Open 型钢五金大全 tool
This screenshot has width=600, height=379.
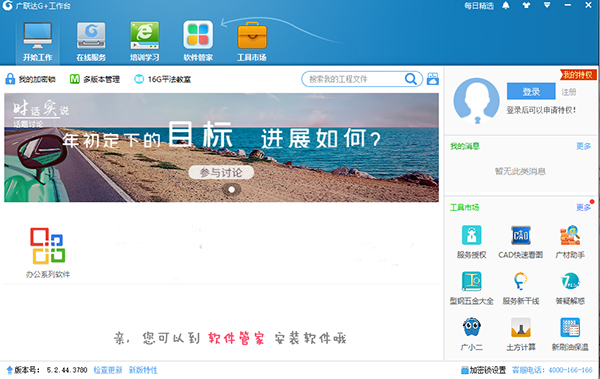(471, 288)
